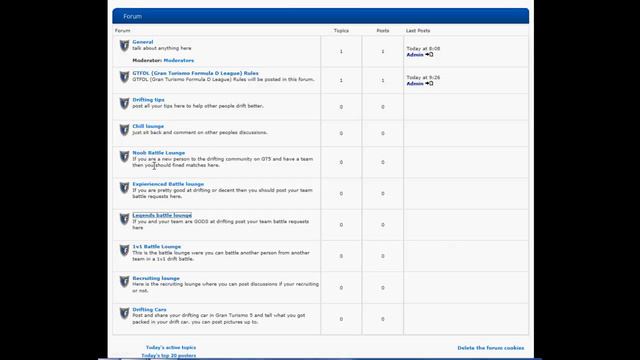Click topics count in Drifting tips row

pos(341,107)
